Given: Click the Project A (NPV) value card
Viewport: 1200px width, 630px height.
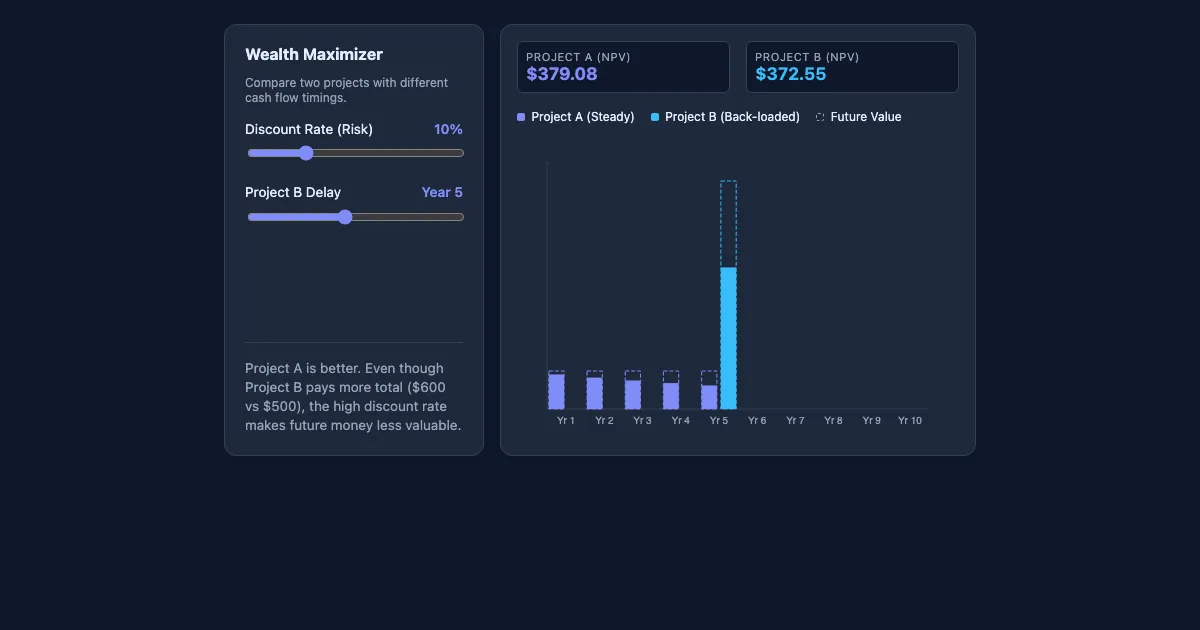Looking at the screenshot, I should click(x=623, y=67).
